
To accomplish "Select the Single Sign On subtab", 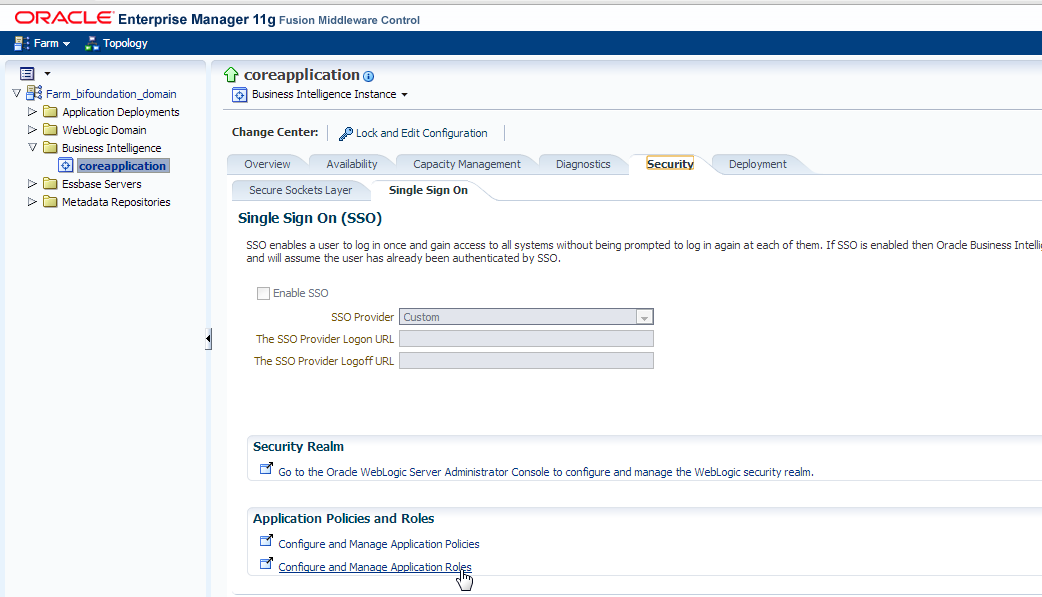I will pos(428,190).
